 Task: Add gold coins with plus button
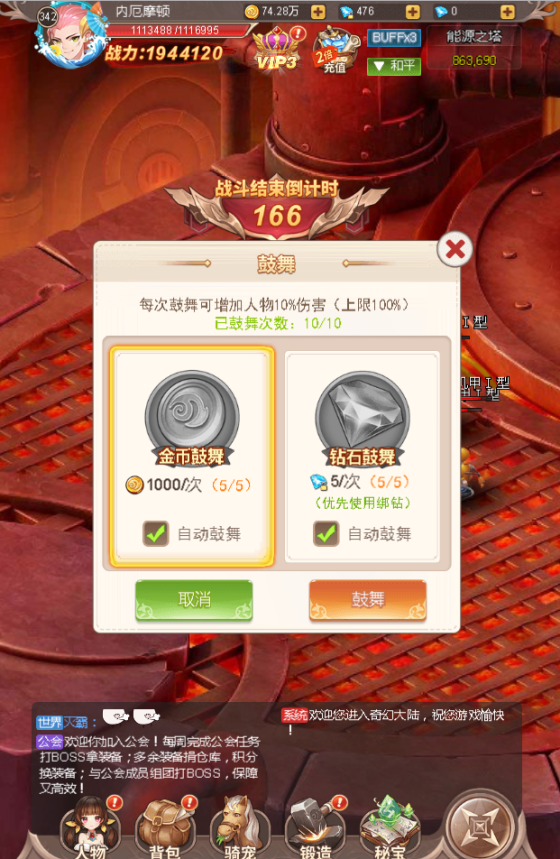(x=318, y=12)
